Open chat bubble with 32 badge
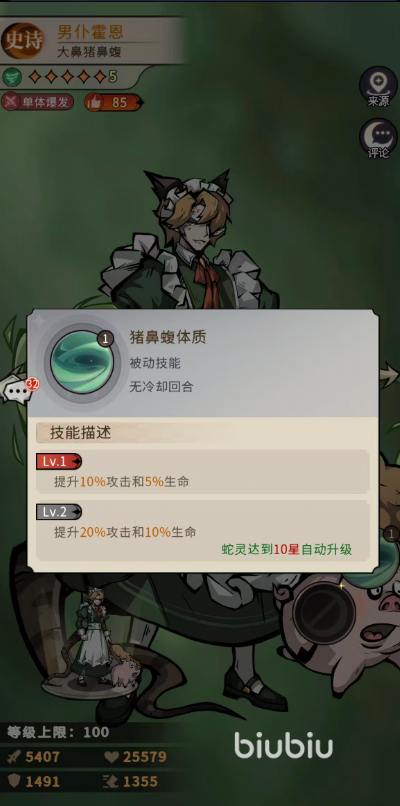400x806 pixels. click(x=20, y=391)
